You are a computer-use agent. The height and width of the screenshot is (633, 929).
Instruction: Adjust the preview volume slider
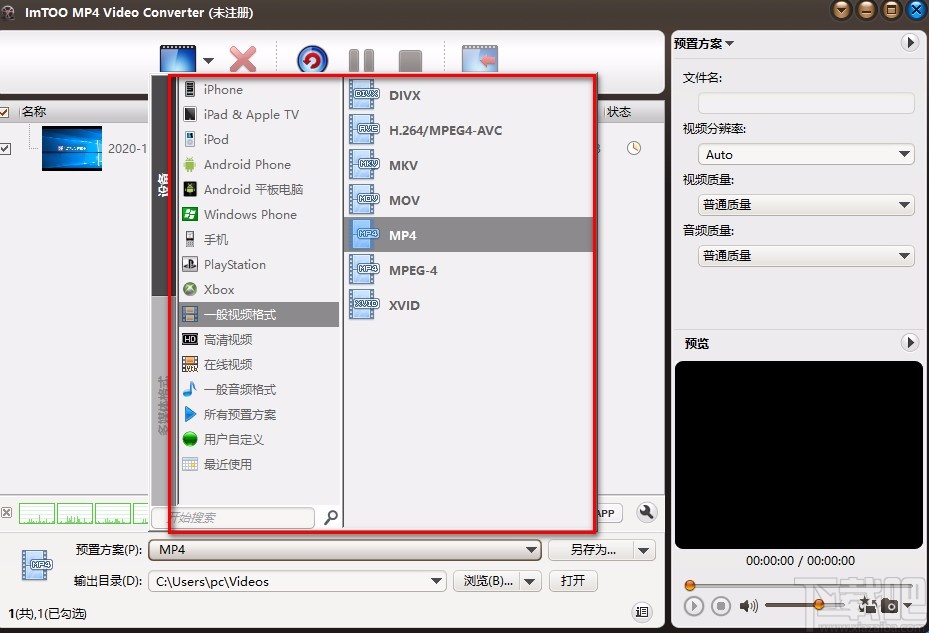805,605
